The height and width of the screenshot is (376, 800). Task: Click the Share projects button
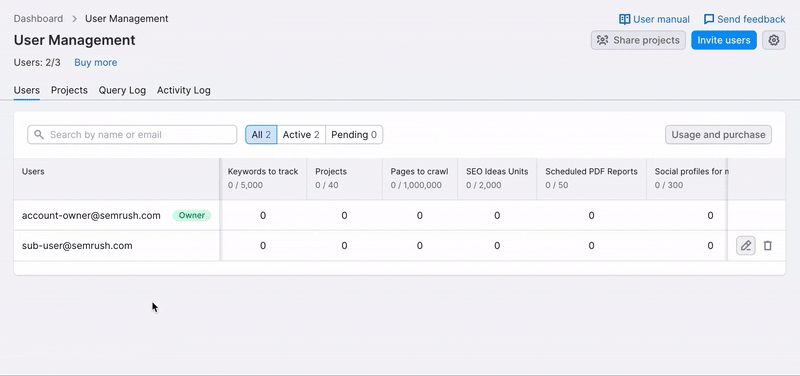[638, 40]
